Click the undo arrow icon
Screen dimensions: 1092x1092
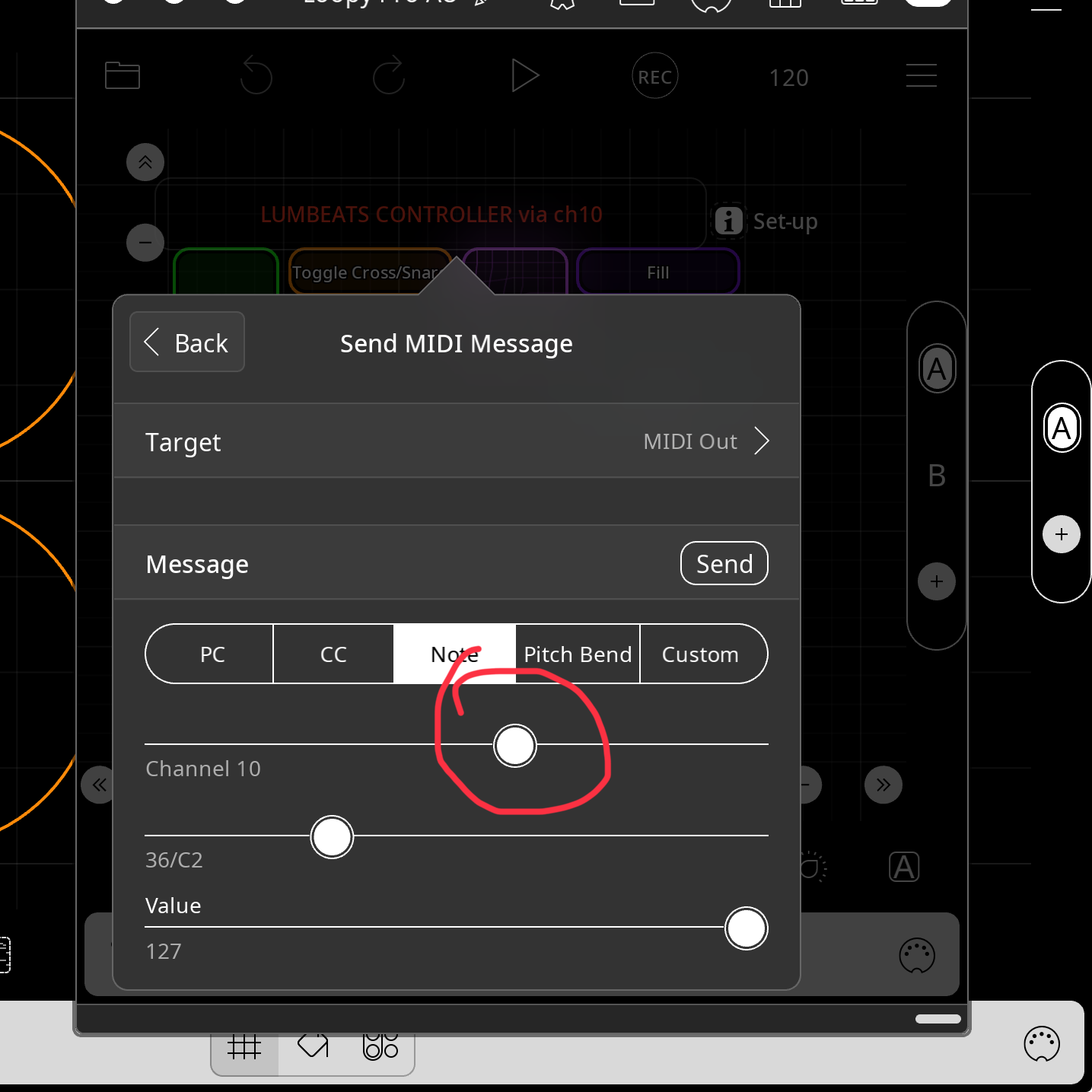(256, 75)
